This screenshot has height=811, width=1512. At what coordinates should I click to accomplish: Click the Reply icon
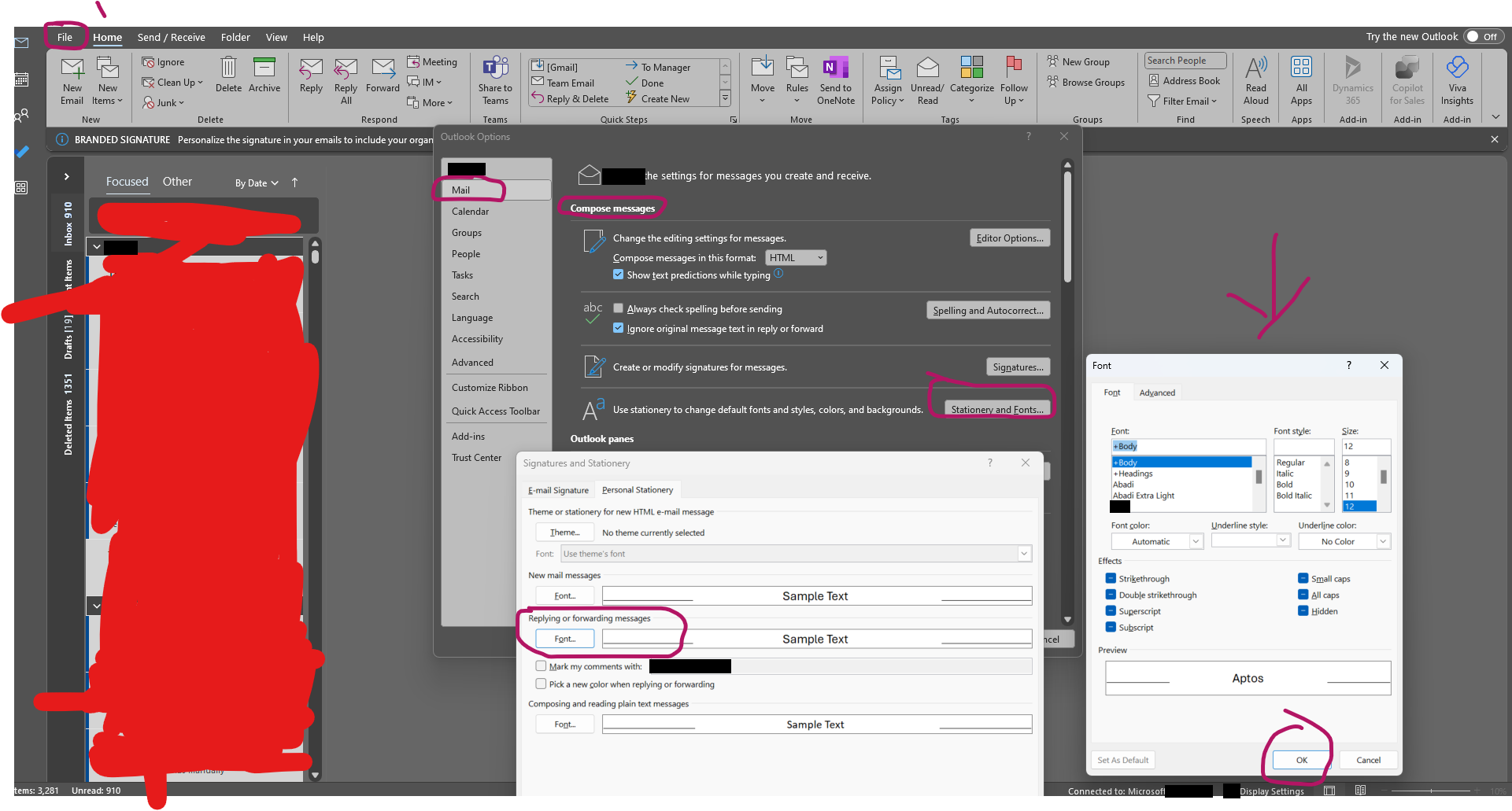pyautogui.click(x=311, y=69)
